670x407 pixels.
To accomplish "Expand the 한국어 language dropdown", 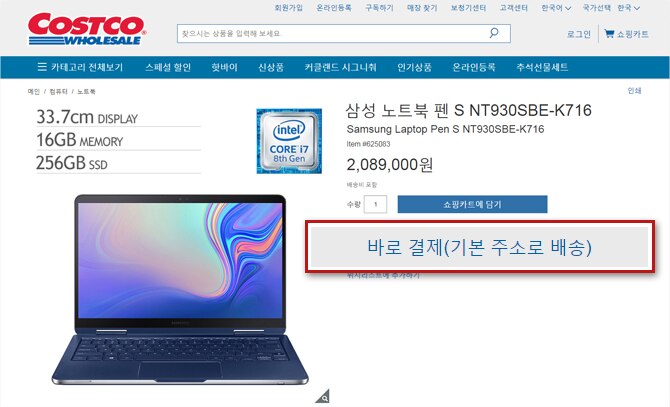I will (x=556, y=8).
